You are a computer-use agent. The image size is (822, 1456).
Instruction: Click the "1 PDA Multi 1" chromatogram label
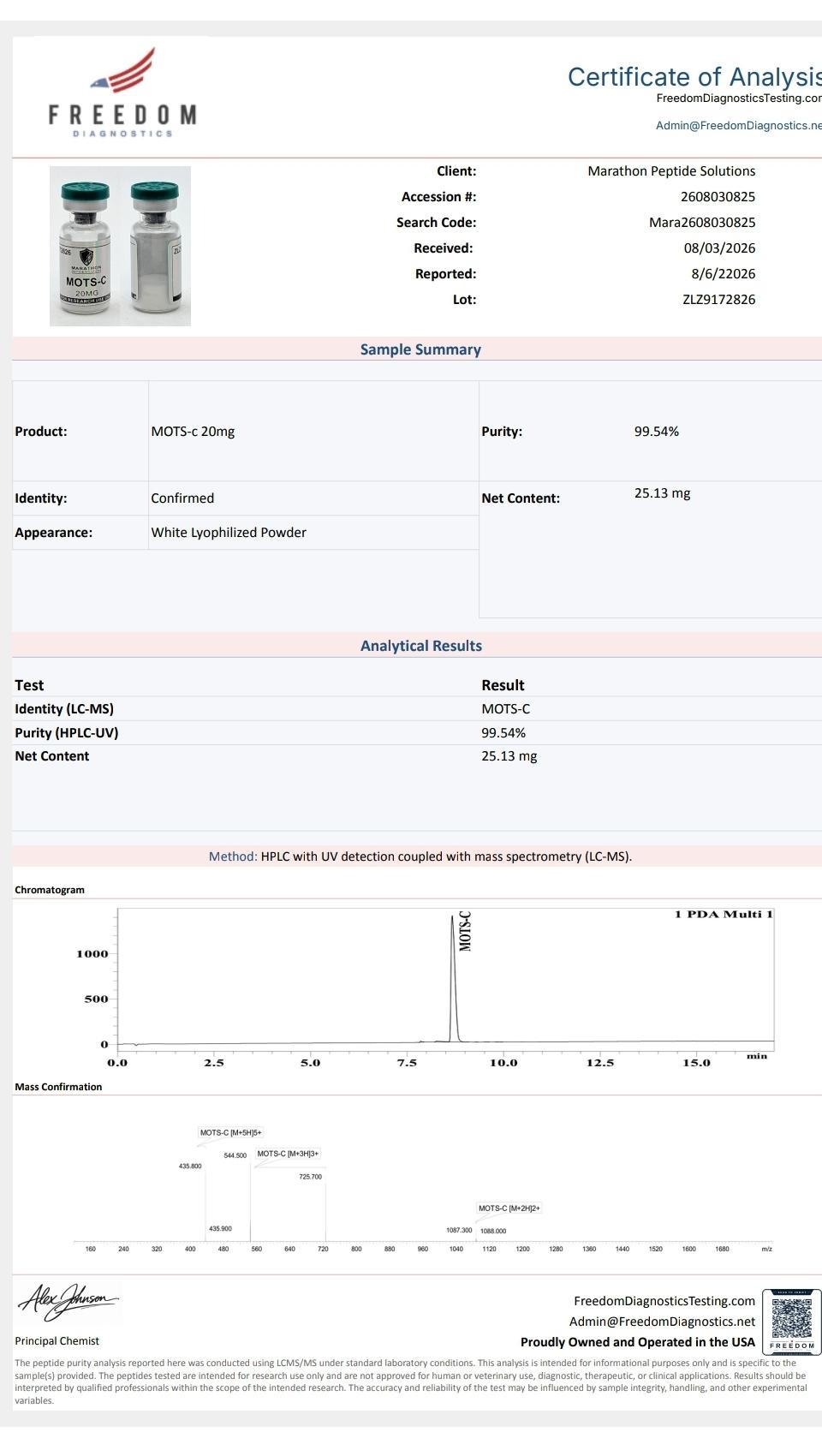(724, 915)
